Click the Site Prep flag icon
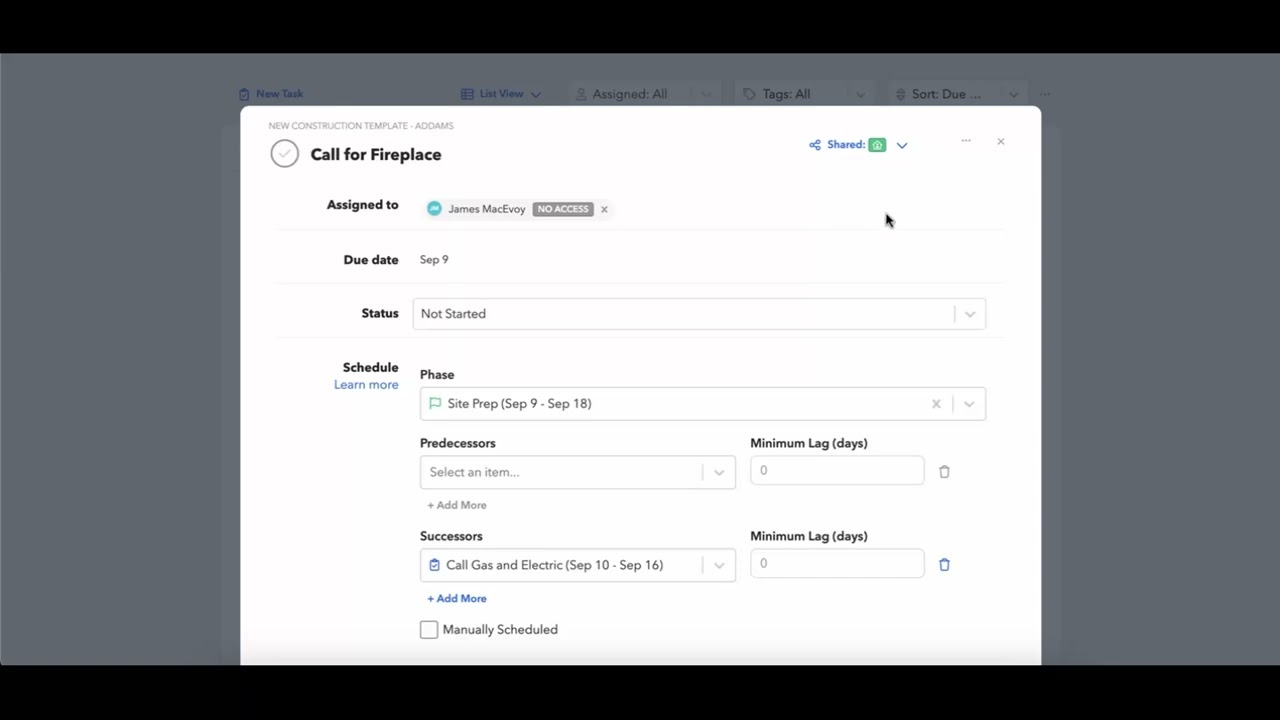Viewport: 1280px width, 720px height. (435, 403)
